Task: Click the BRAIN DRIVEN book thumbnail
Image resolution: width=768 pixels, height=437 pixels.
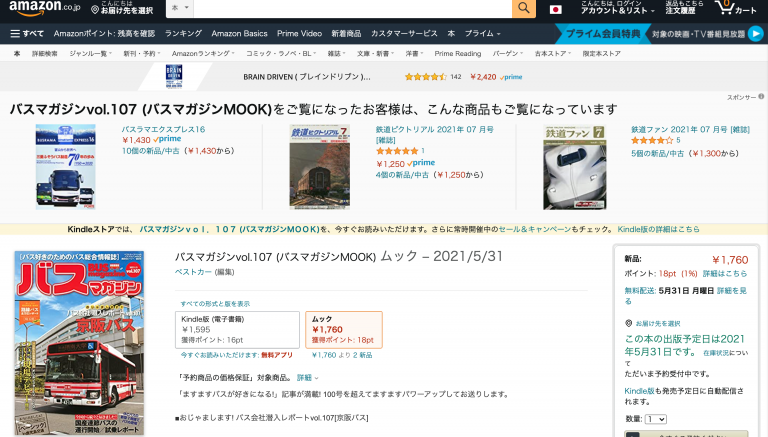Action: point(174,76)
